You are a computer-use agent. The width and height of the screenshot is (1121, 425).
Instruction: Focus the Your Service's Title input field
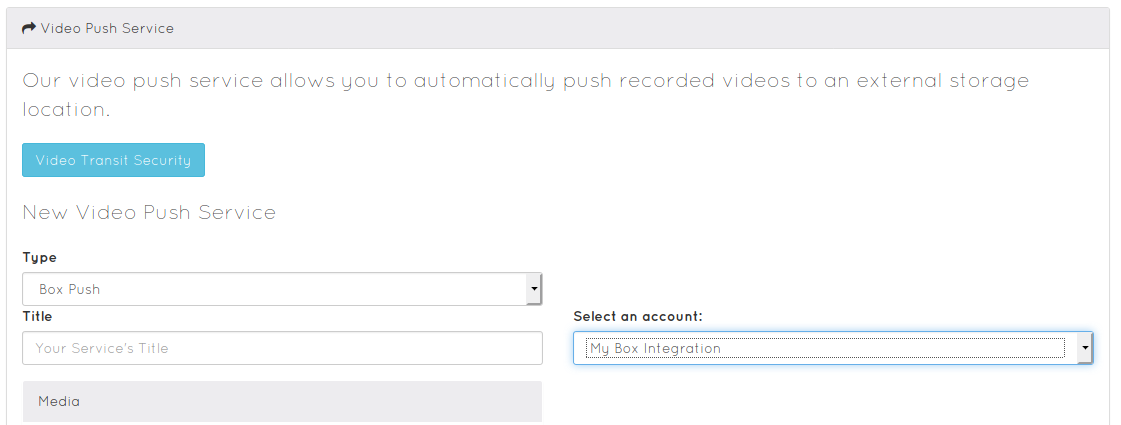point(282,348)
